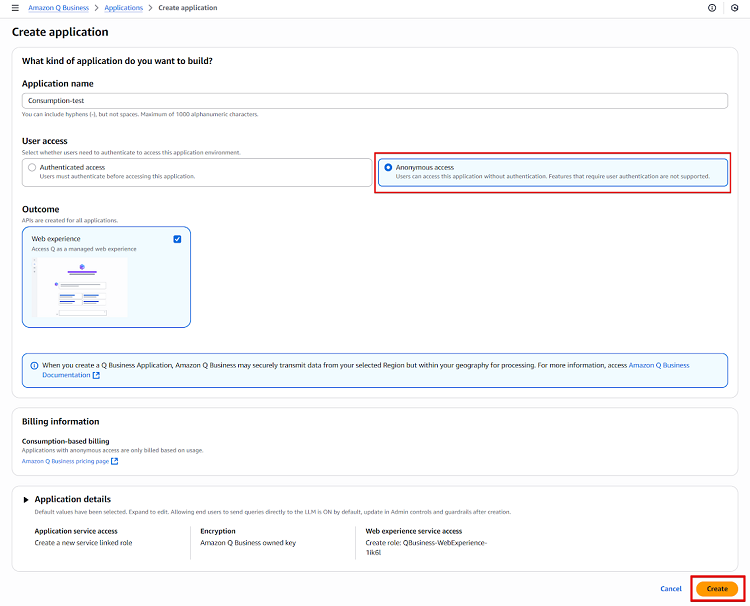This screenshot has width=750, height=606.
Task: Click the Cancel button
Action: click(x=671, y=588)
